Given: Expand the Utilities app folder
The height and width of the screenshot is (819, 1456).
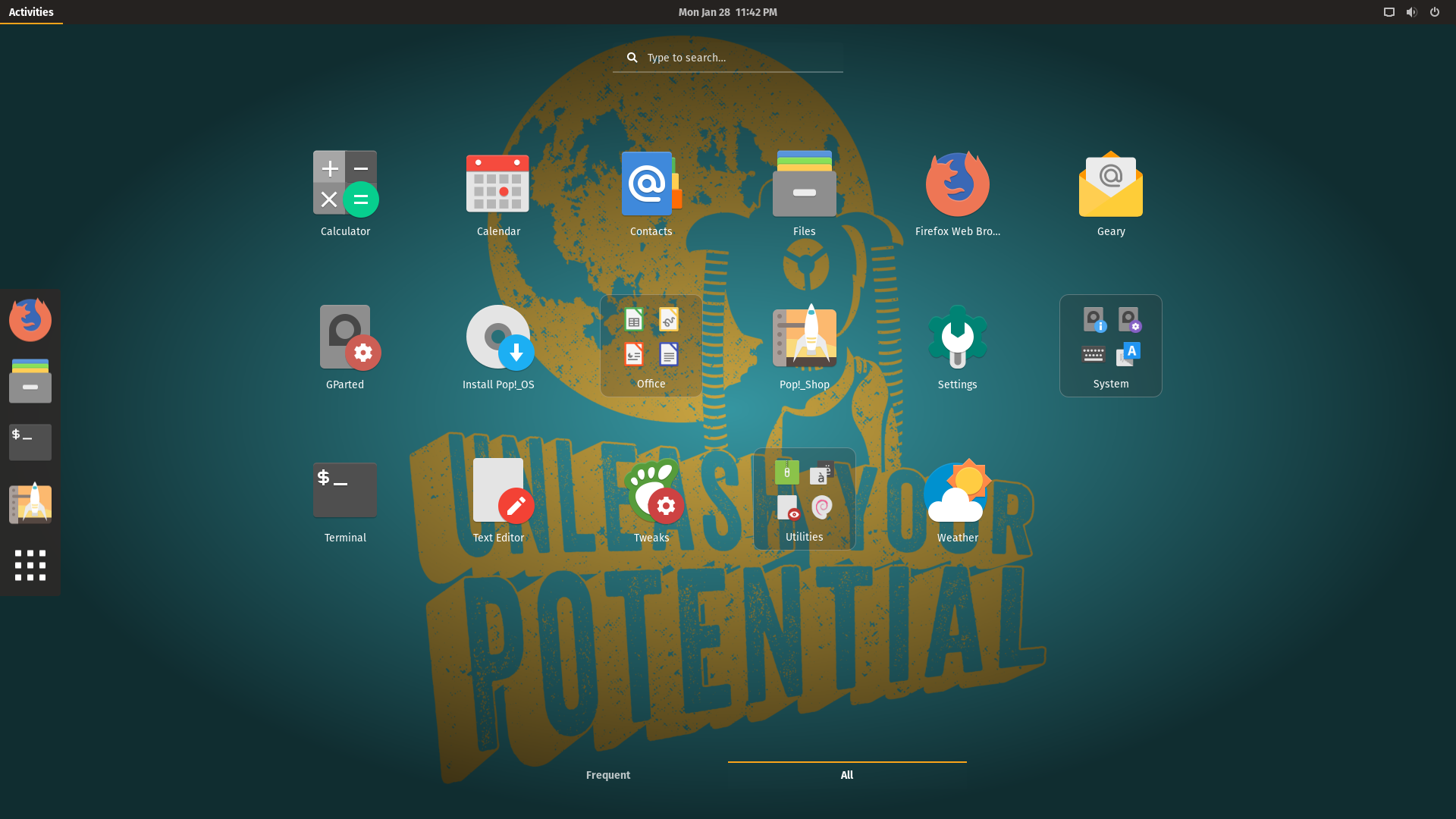Looking at the screenshot, I should [x=804, y=498].
